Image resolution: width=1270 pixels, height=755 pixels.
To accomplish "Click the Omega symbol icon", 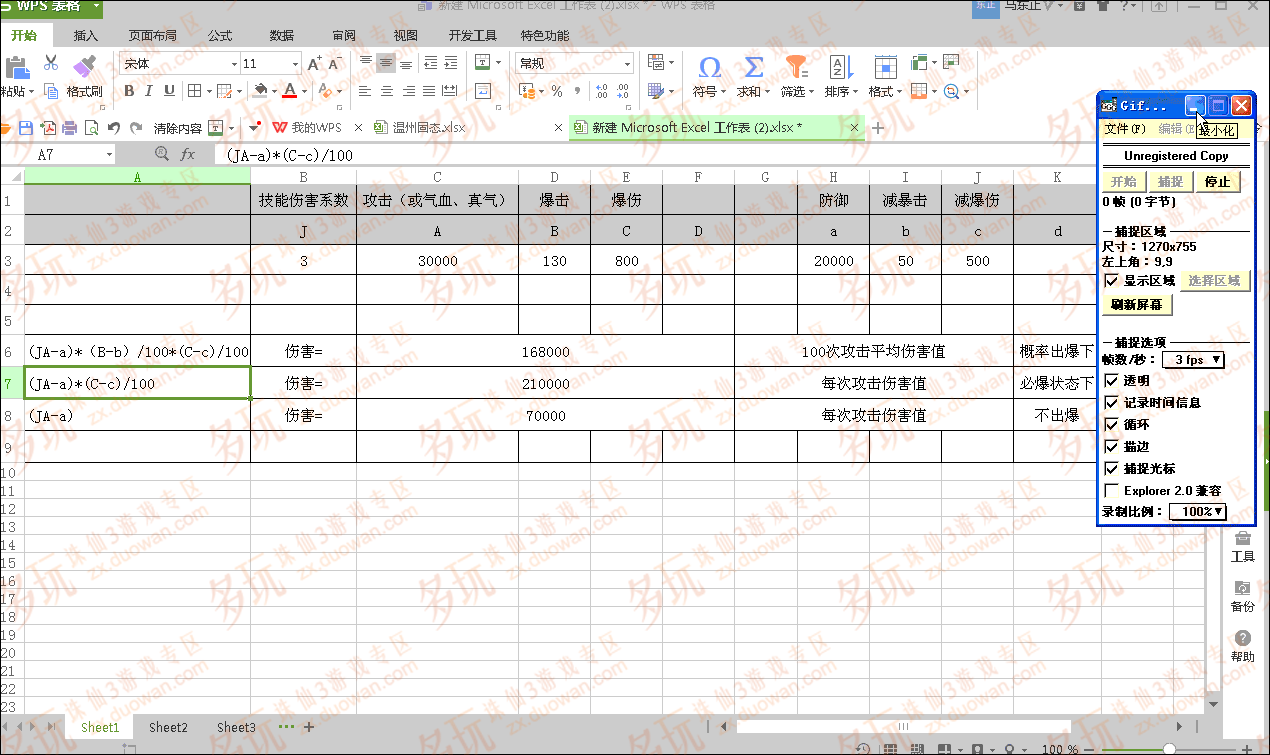I will (710, 67).
